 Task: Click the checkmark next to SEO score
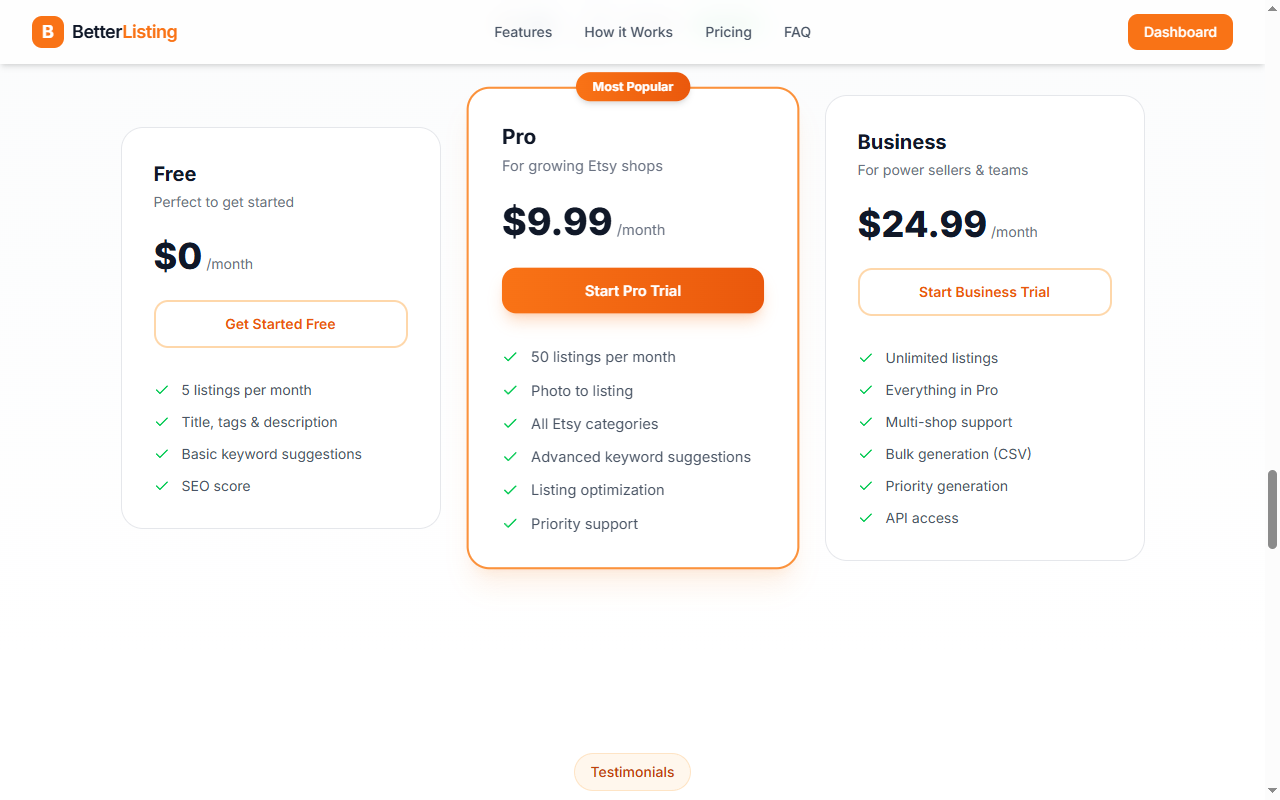[x=161, y=486]
